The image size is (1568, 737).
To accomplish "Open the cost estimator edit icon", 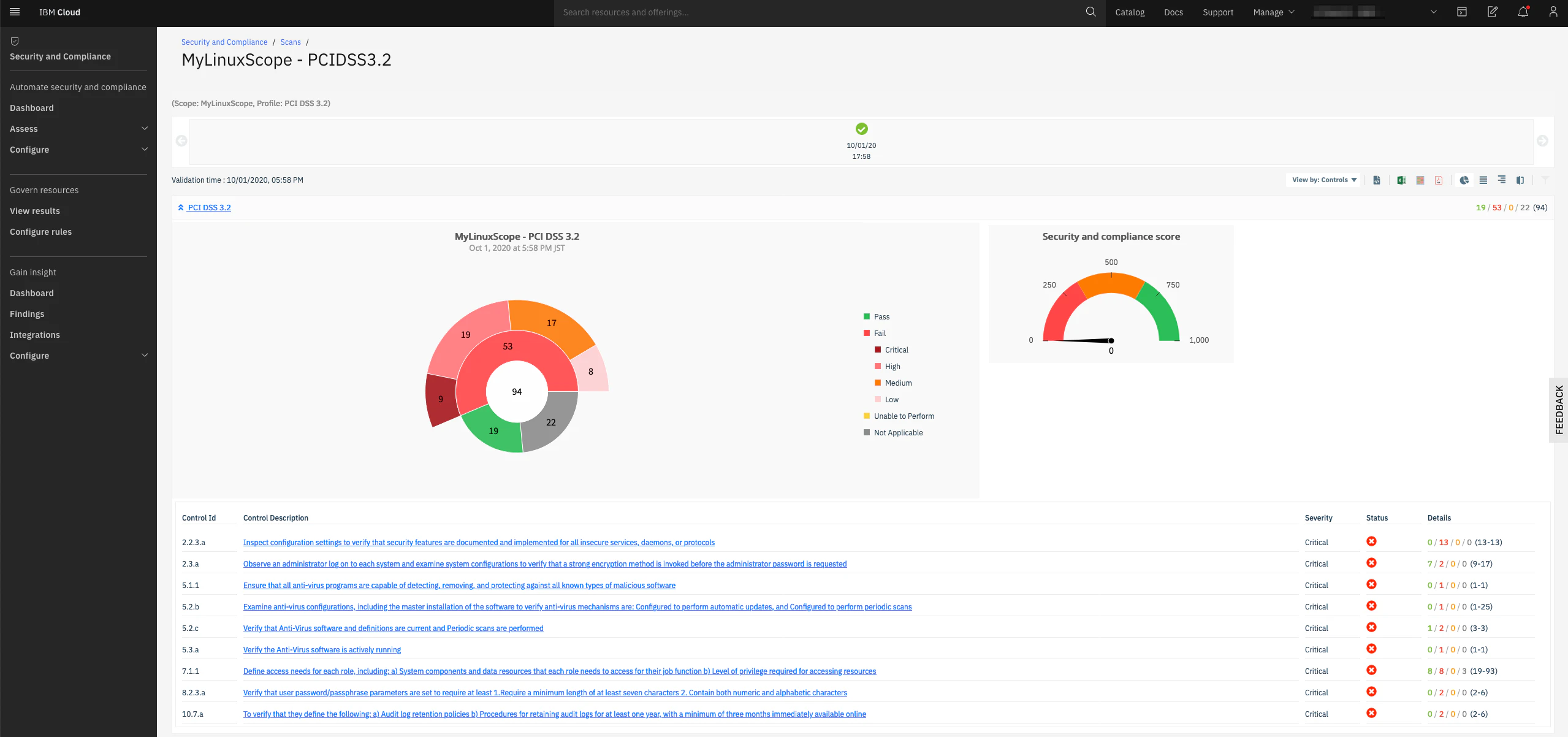I will click(x=1493, y=12).
